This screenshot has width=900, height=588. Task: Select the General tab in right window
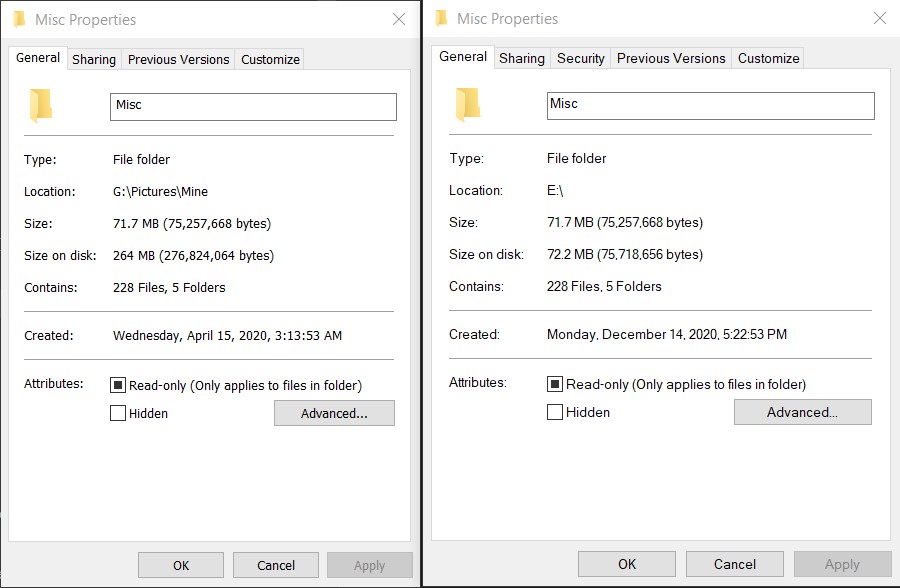click(x=463, y=56)
